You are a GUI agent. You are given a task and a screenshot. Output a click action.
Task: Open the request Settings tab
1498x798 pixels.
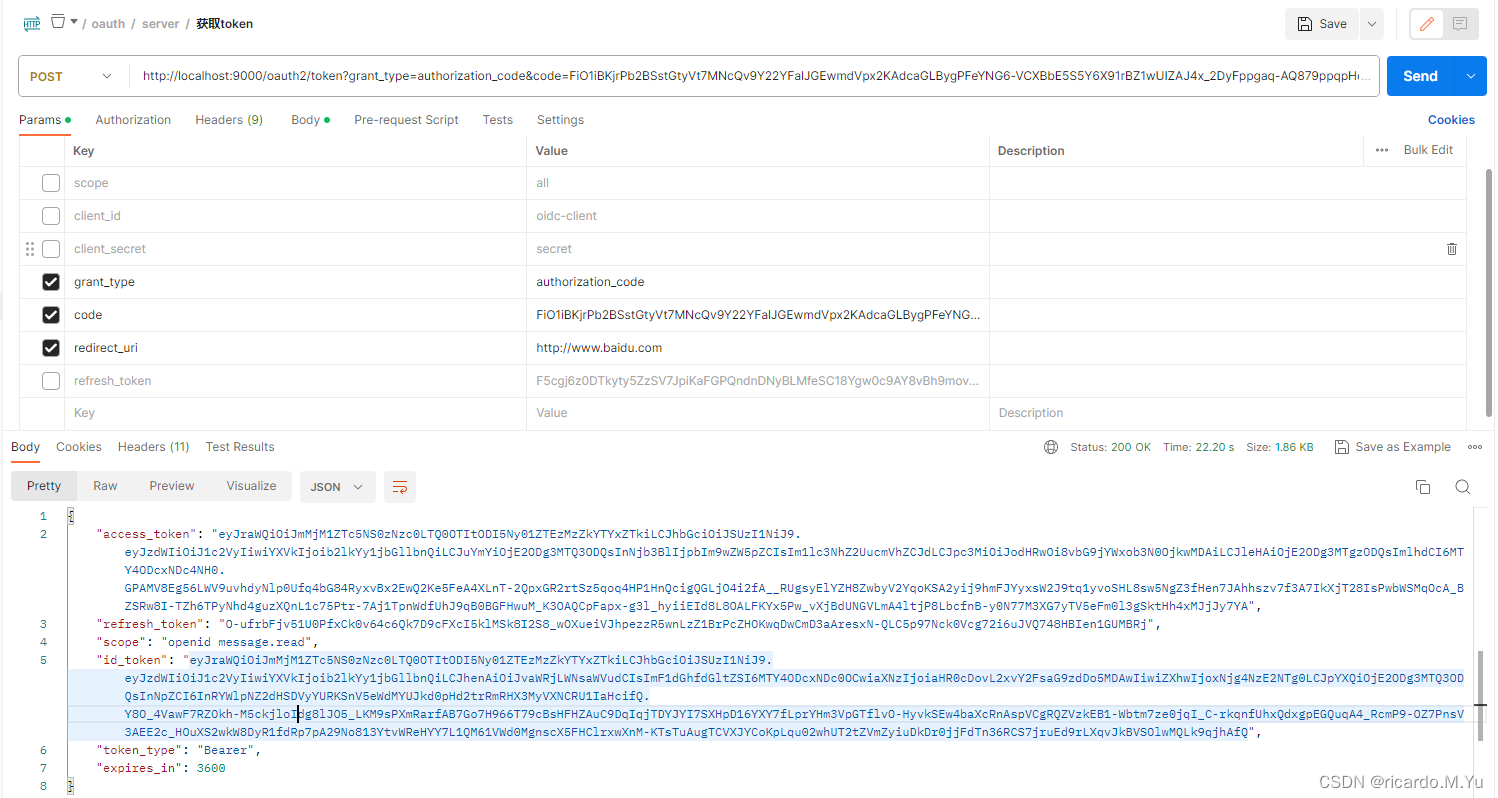pyautogui.click(x=560, y=120)
